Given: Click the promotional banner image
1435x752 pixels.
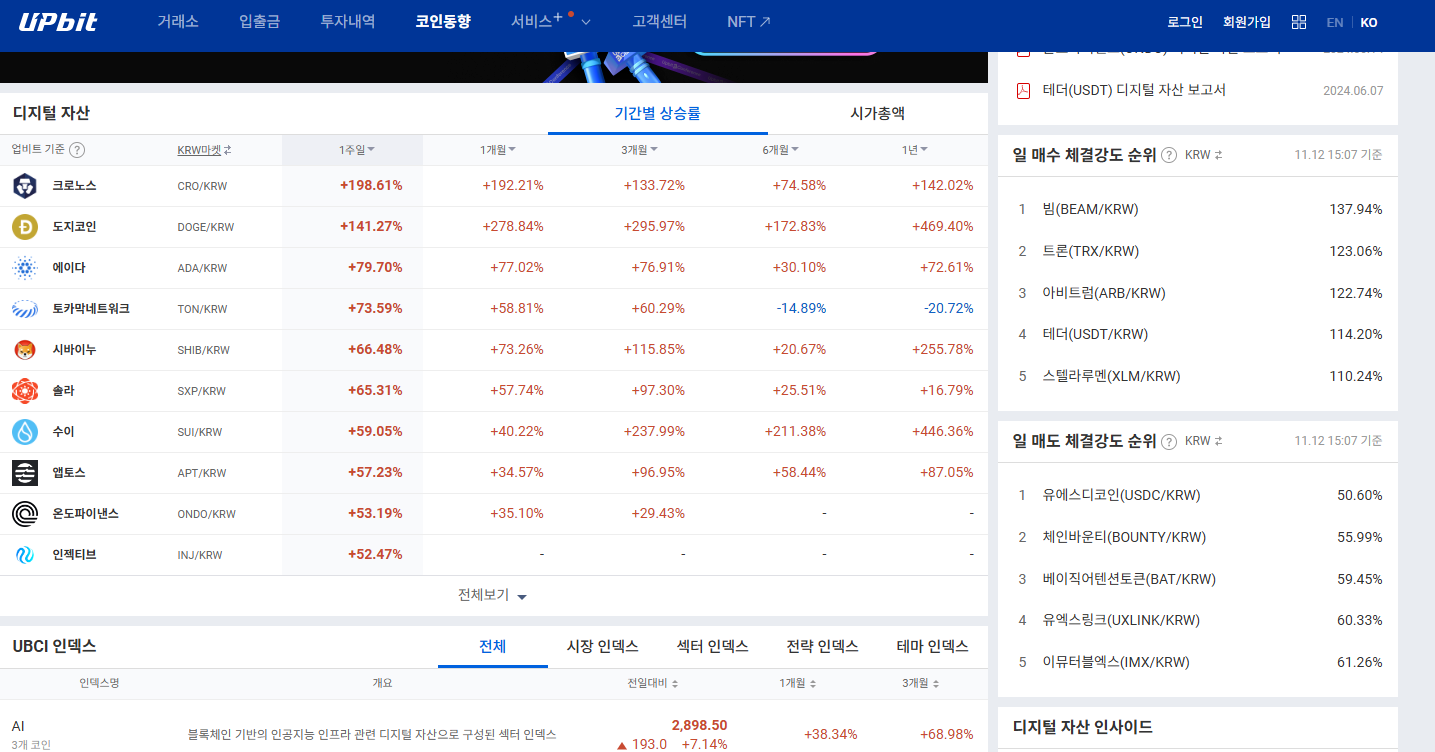Looking at the screenshot, I should point(494,67).
